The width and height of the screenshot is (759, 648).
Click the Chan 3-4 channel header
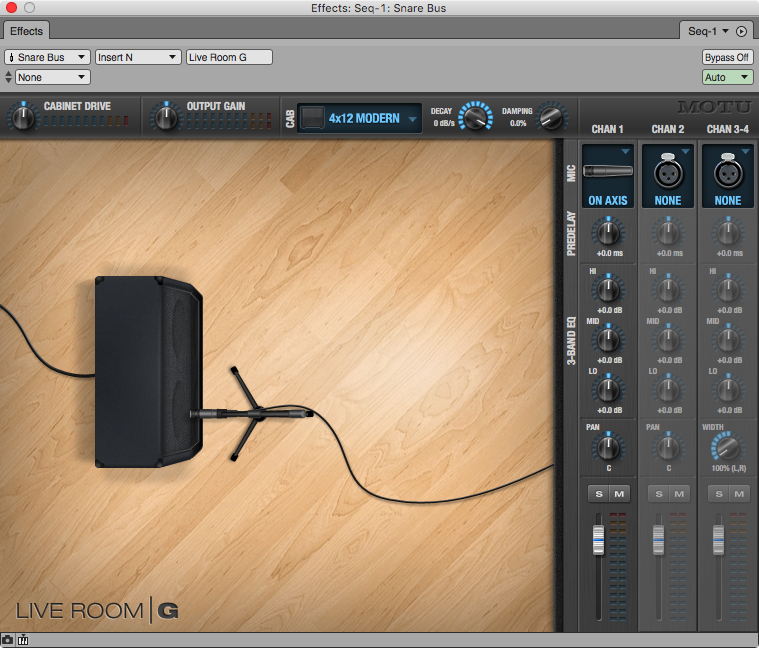[728, 129]
